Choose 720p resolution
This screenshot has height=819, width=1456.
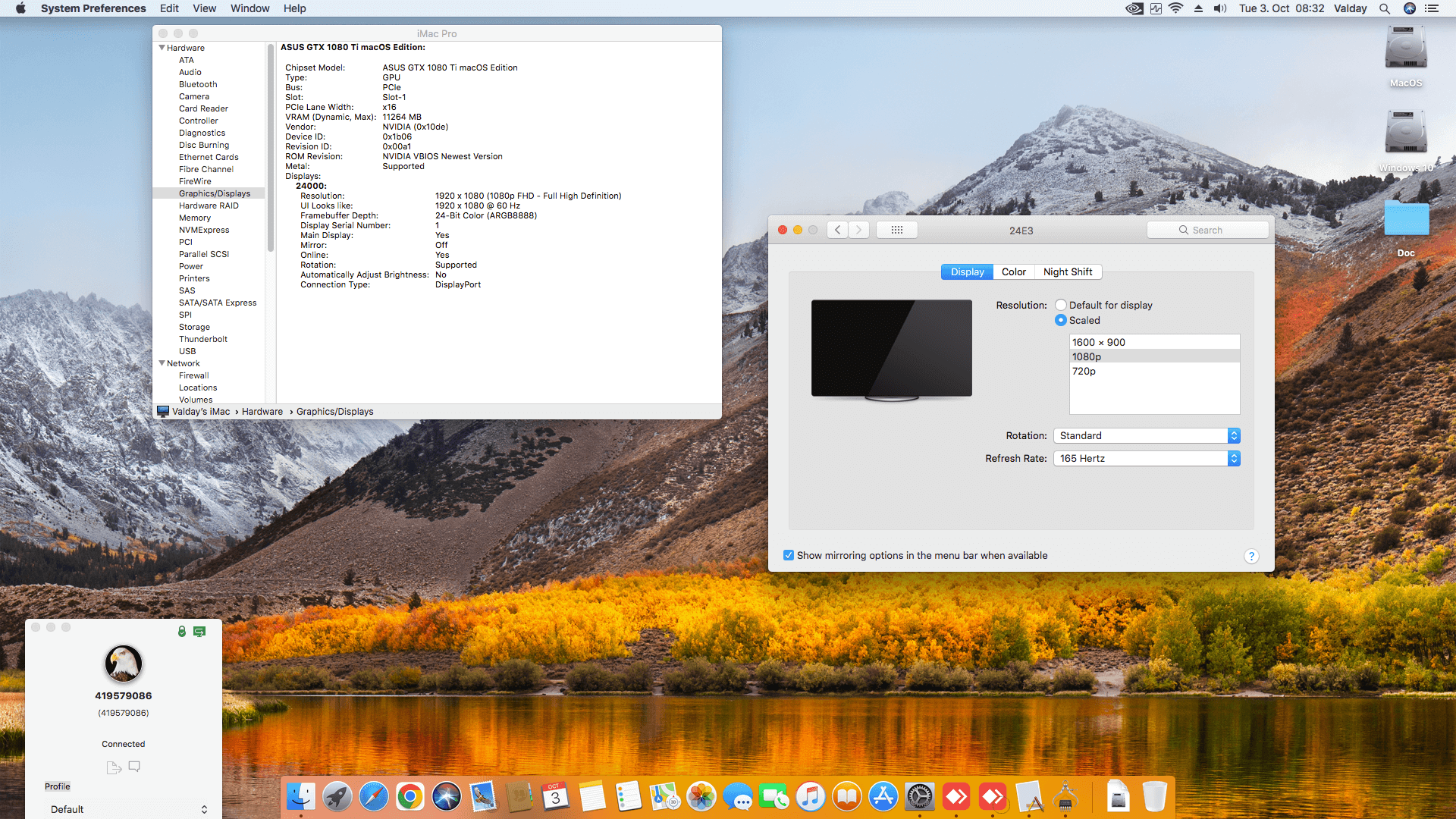[1154, 371]
